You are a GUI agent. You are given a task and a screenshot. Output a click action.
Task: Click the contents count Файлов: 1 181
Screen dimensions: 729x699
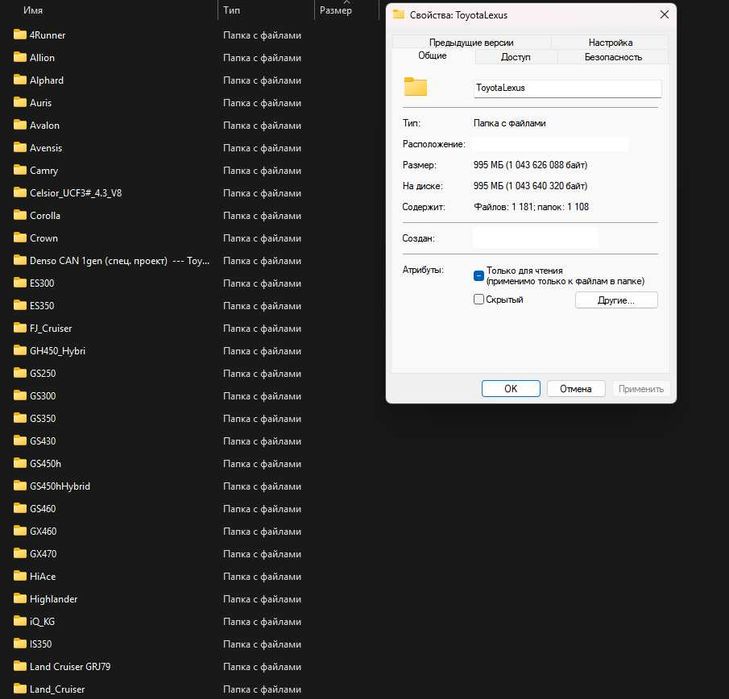tap(504, 206)
